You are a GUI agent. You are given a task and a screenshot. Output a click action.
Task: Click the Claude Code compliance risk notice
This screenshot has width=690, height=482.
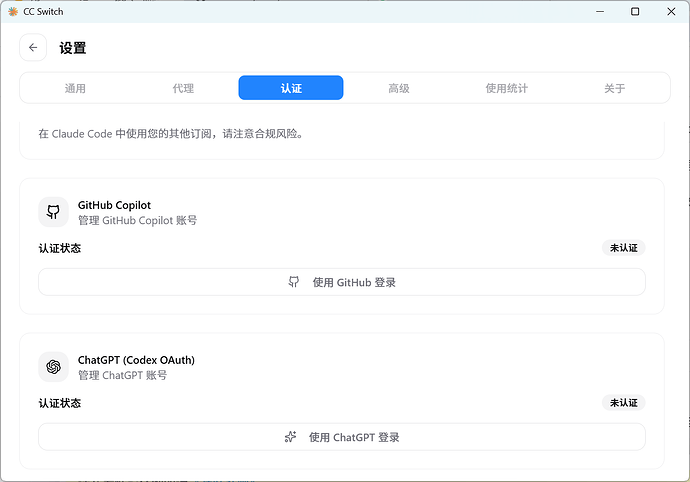(171, 134)
